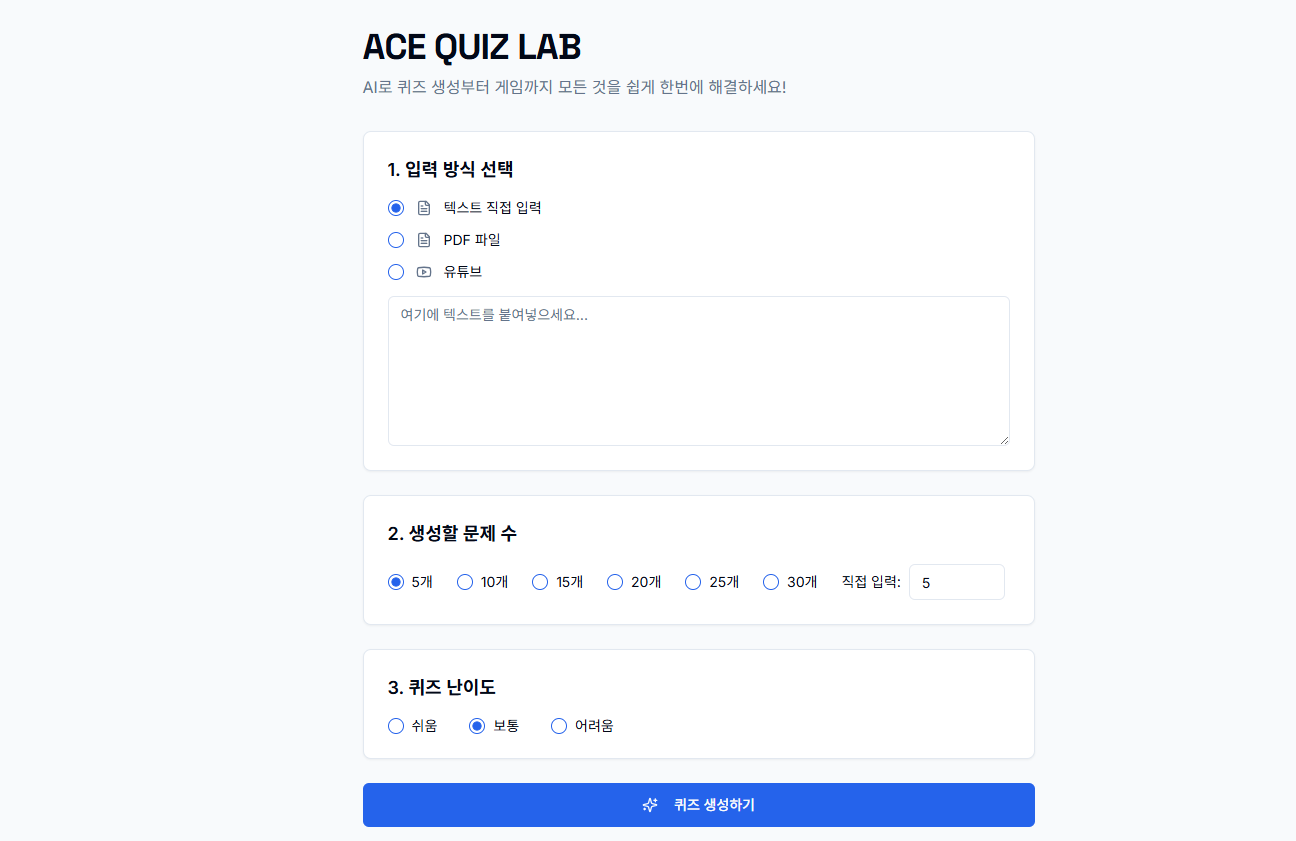Viewport: 1296px width, 841px height.
Task: Select the PDF 파일 input method
Action: click(396, 239)
